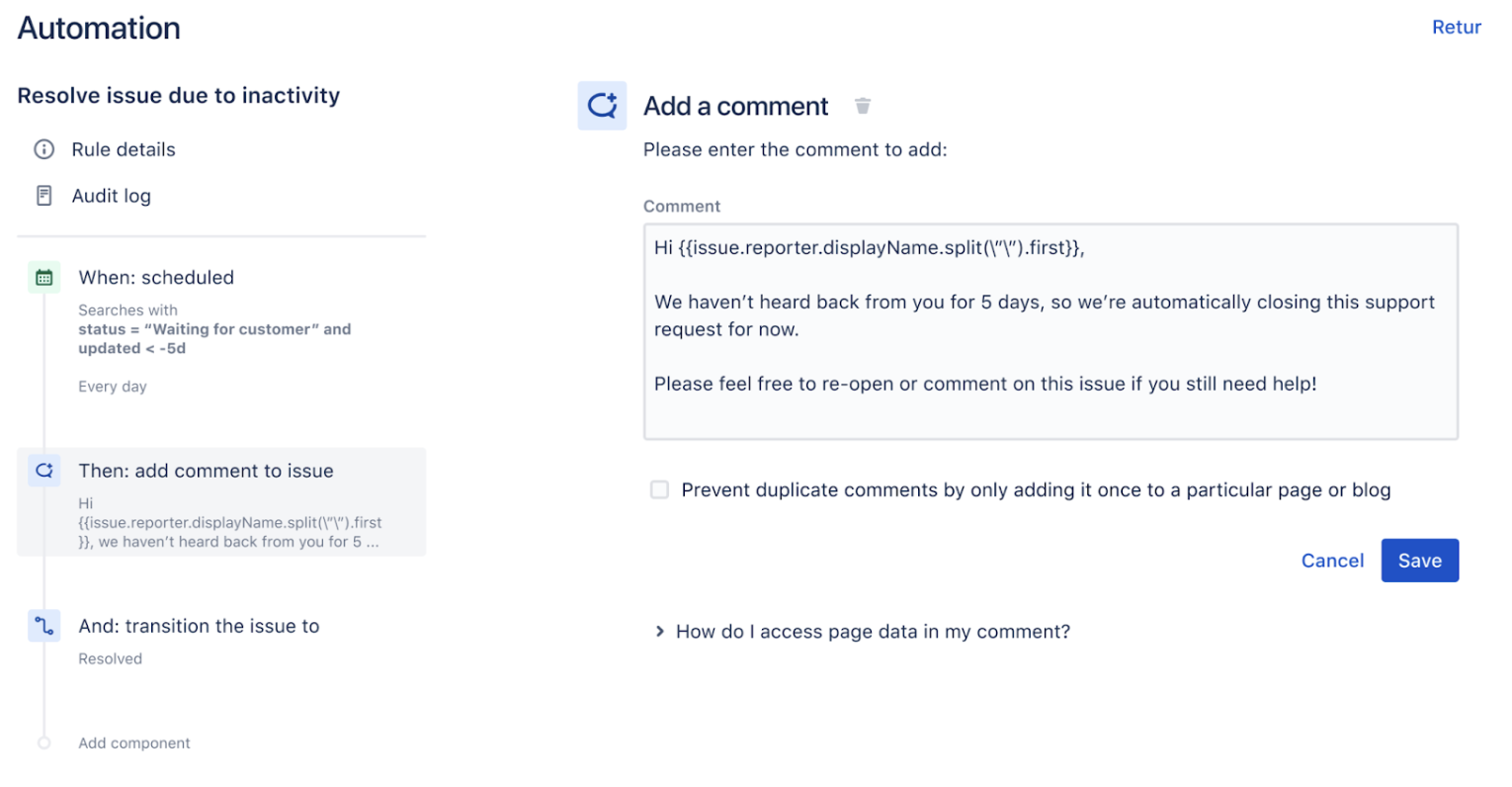
Task: Click the calendar icon on the scheduled trigger
Action: [x=43, y=277]
